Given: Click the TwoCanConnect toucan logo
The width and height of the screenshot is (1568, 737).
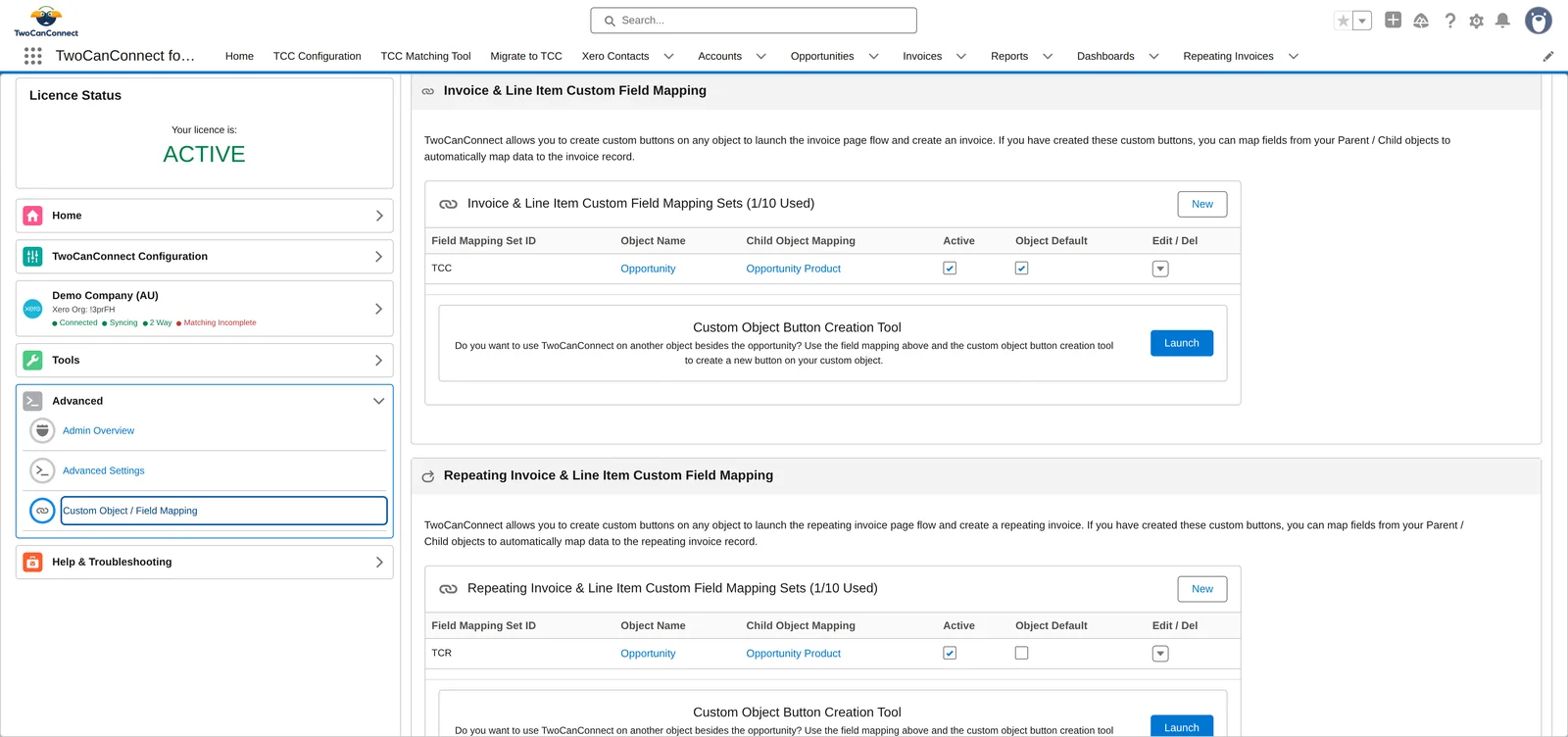Looking at the screenshot, I should (x=46, y=21).
